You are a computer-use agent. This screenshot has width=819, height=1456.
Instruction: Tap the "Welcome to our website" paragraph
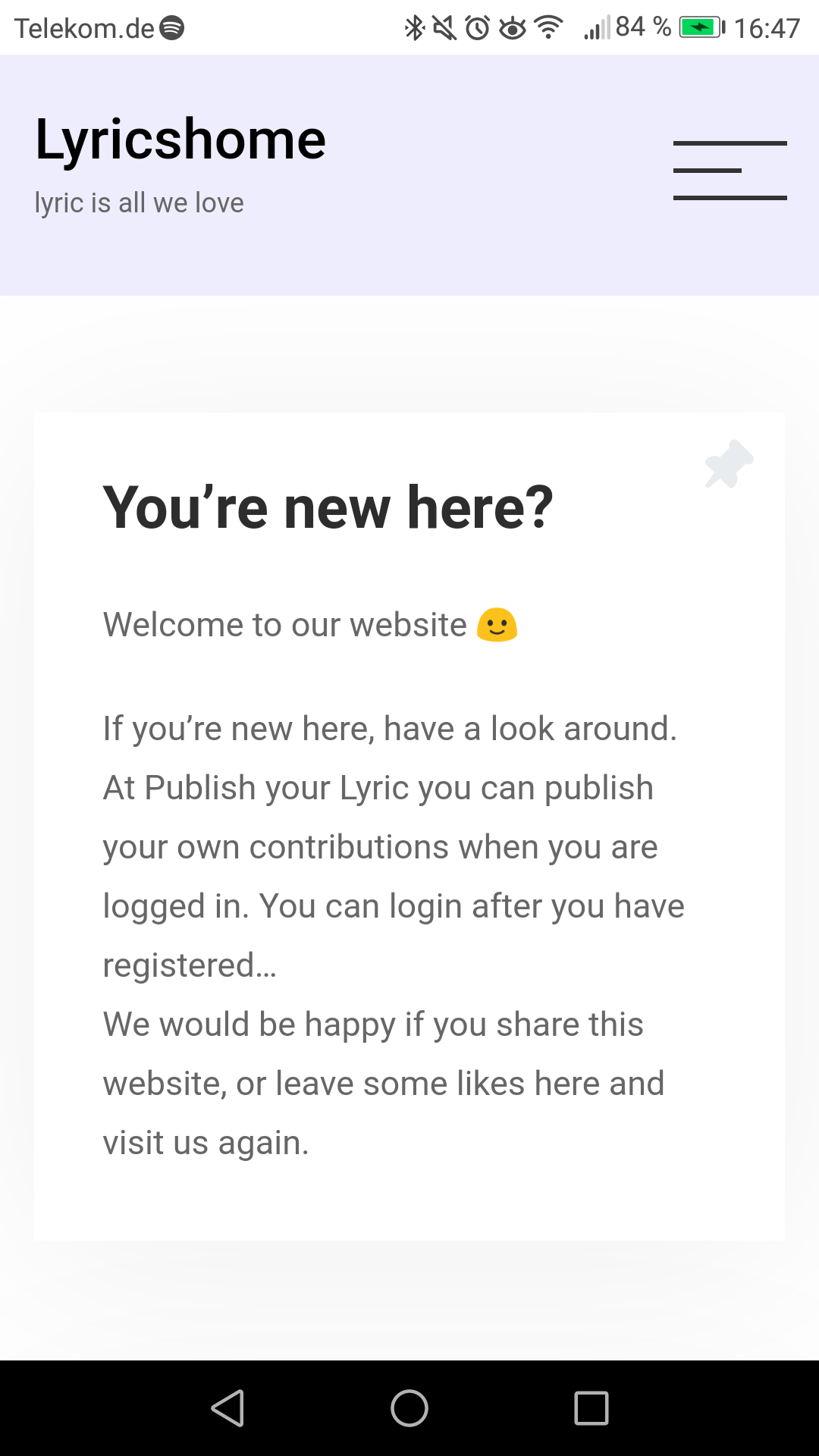coord(285,625)
